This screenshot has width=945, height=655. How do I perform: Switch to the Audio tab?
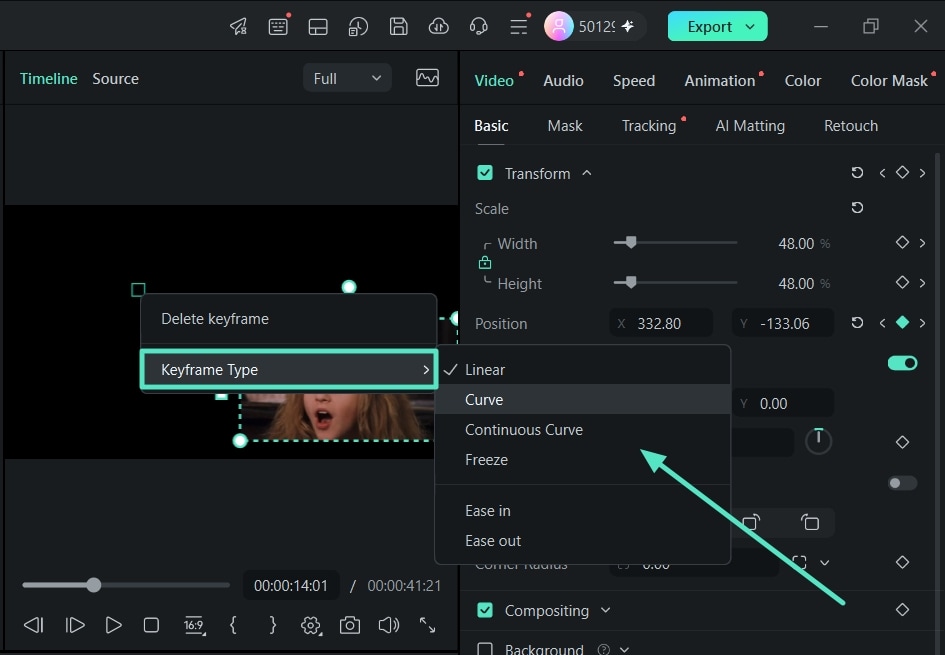564,81
